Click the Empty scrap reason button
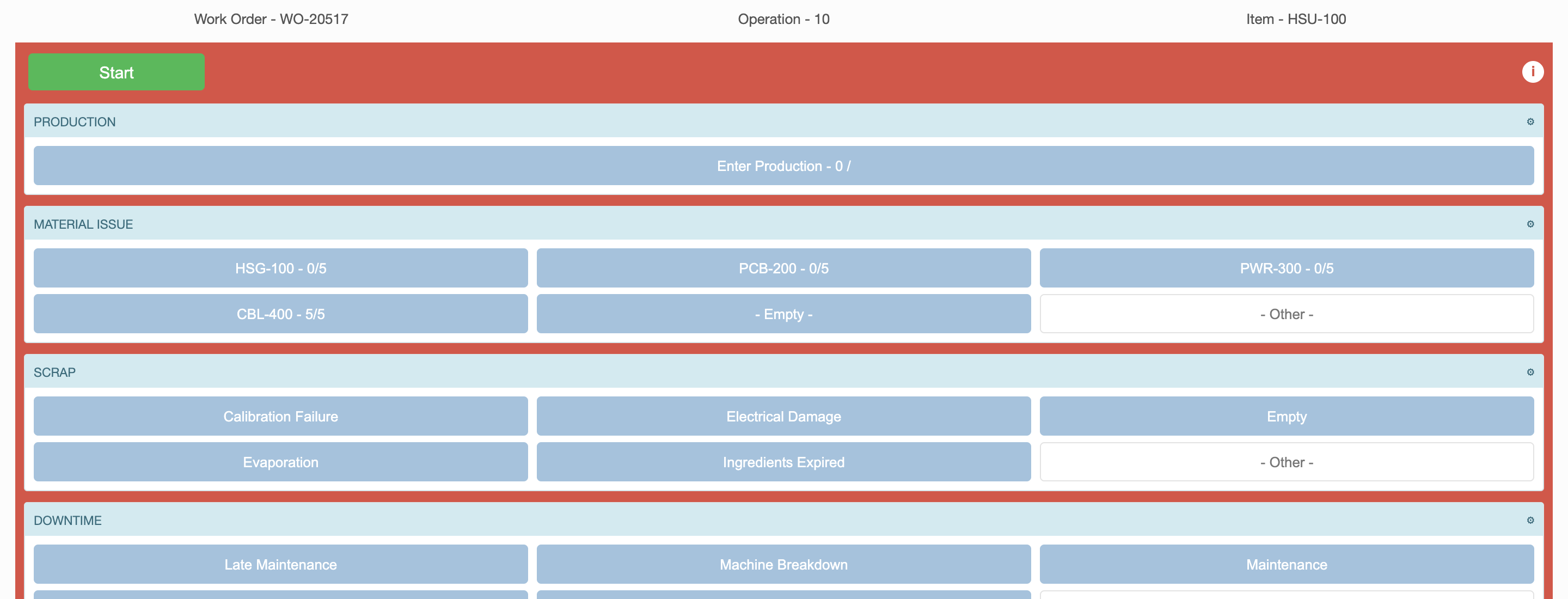This screenshot has height=599, width=1568. point(1286,417)
